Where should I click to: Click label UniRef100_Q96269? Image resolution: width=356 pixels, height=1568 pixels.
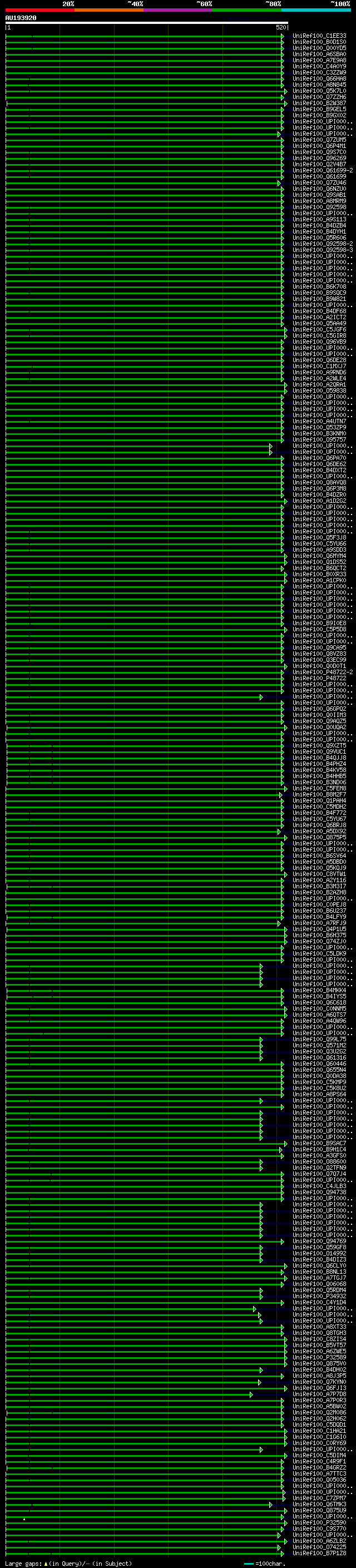click(x=319, y=159)
